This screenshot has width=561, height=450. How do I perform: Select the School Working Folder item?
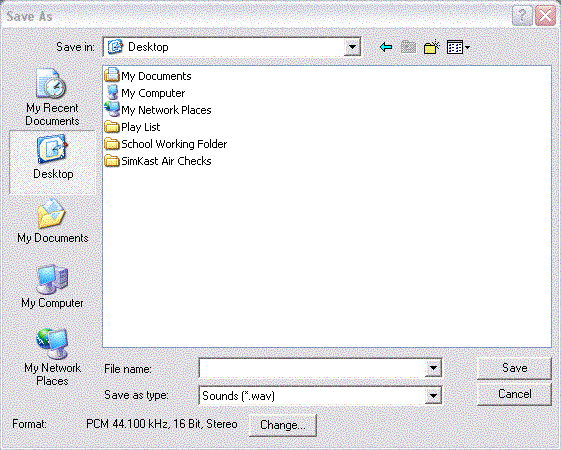pos(166,144)
